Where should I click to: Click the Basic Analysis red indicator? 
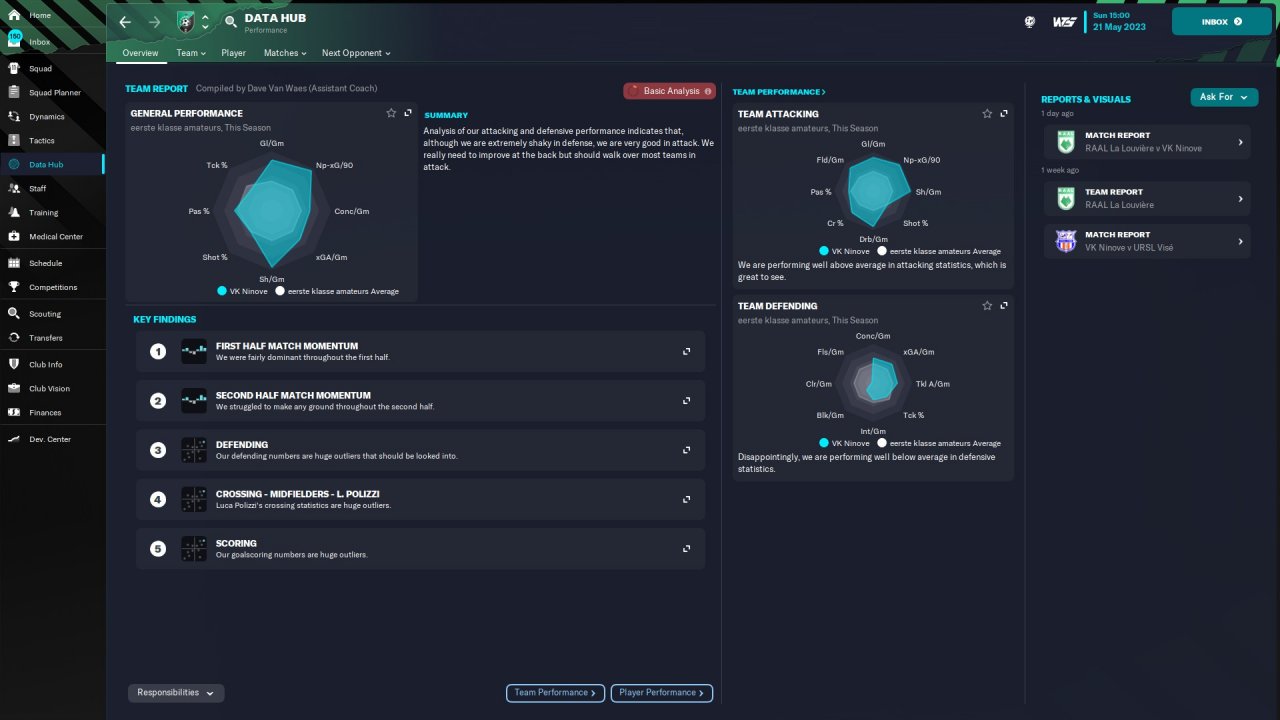click(x=670, y=91)
